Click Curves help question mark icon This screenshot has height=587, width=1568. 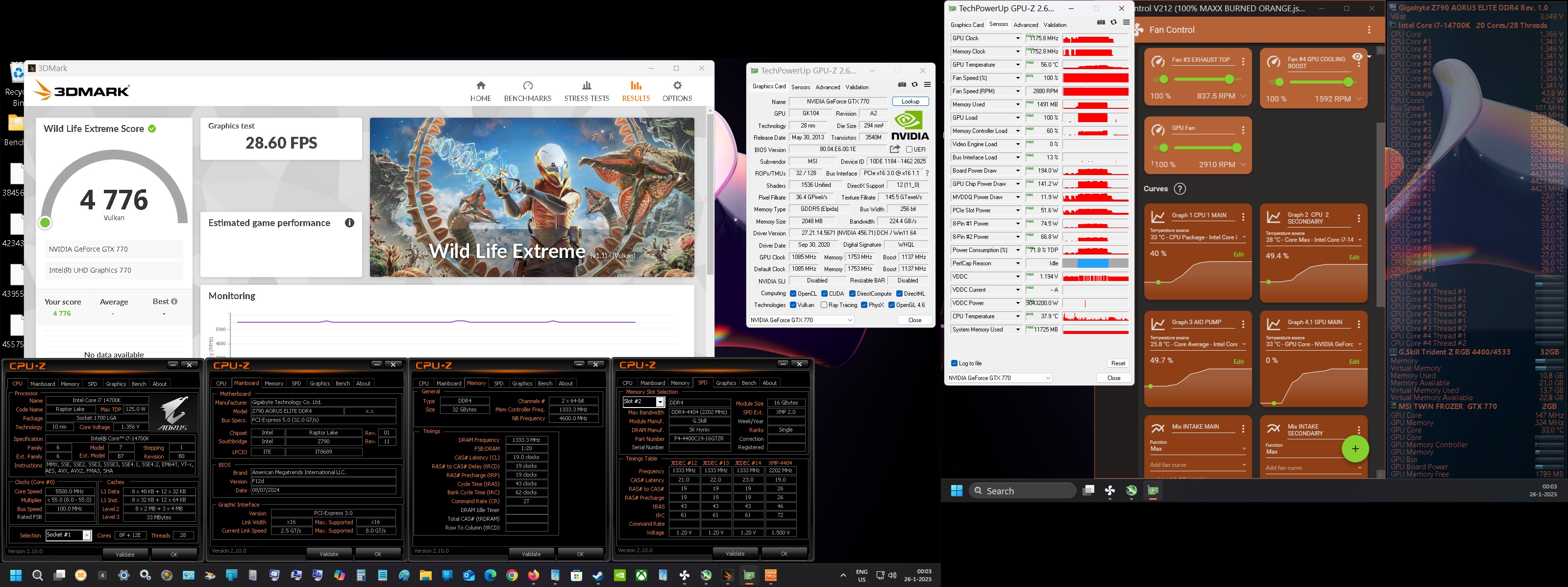1179,189
